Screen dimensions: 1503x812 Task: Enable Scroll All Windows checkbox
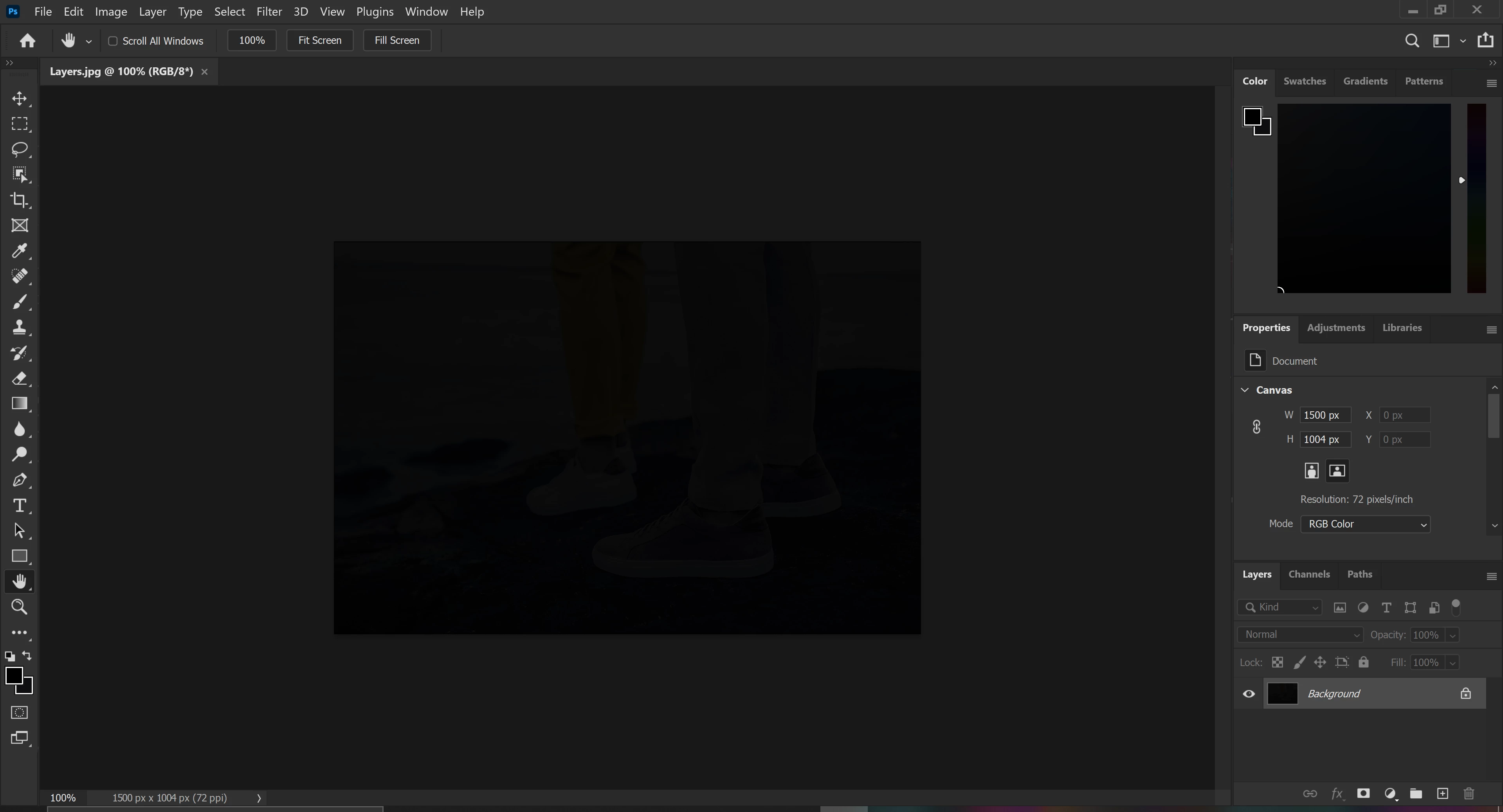[x=113, y=41]
